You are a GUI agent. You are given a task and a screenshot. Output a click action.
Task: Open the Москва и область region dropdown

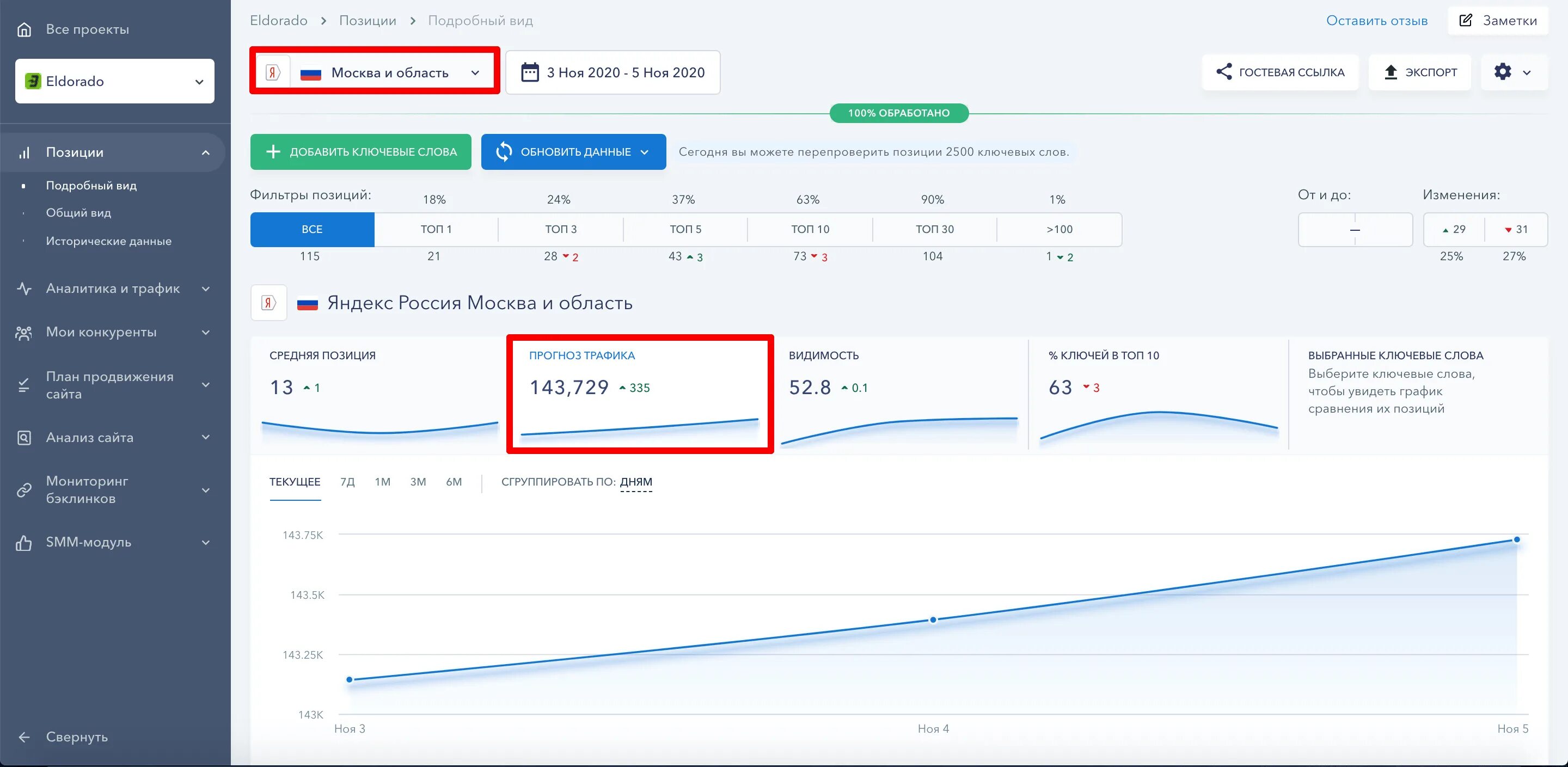(x=390, y=72)
